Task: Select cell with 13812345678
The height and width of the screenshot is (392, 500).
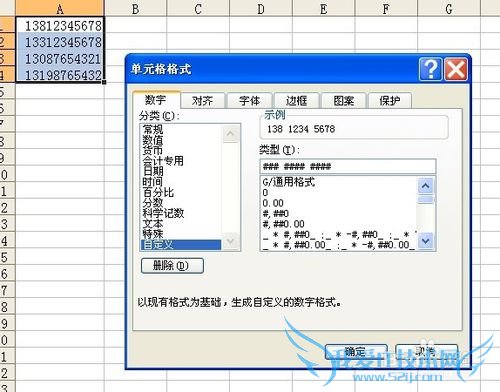Action: pyautogui.click(x=60, y=25)
